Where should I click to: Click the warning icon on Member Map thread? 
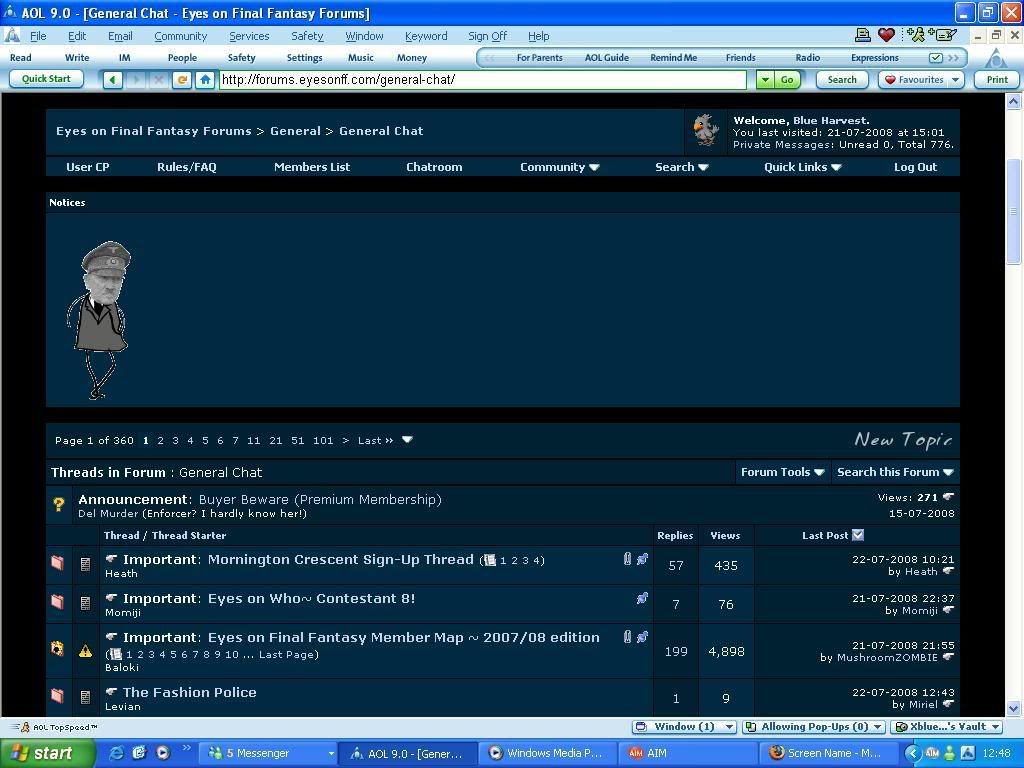pyautogui.click(x=86, y=650)
